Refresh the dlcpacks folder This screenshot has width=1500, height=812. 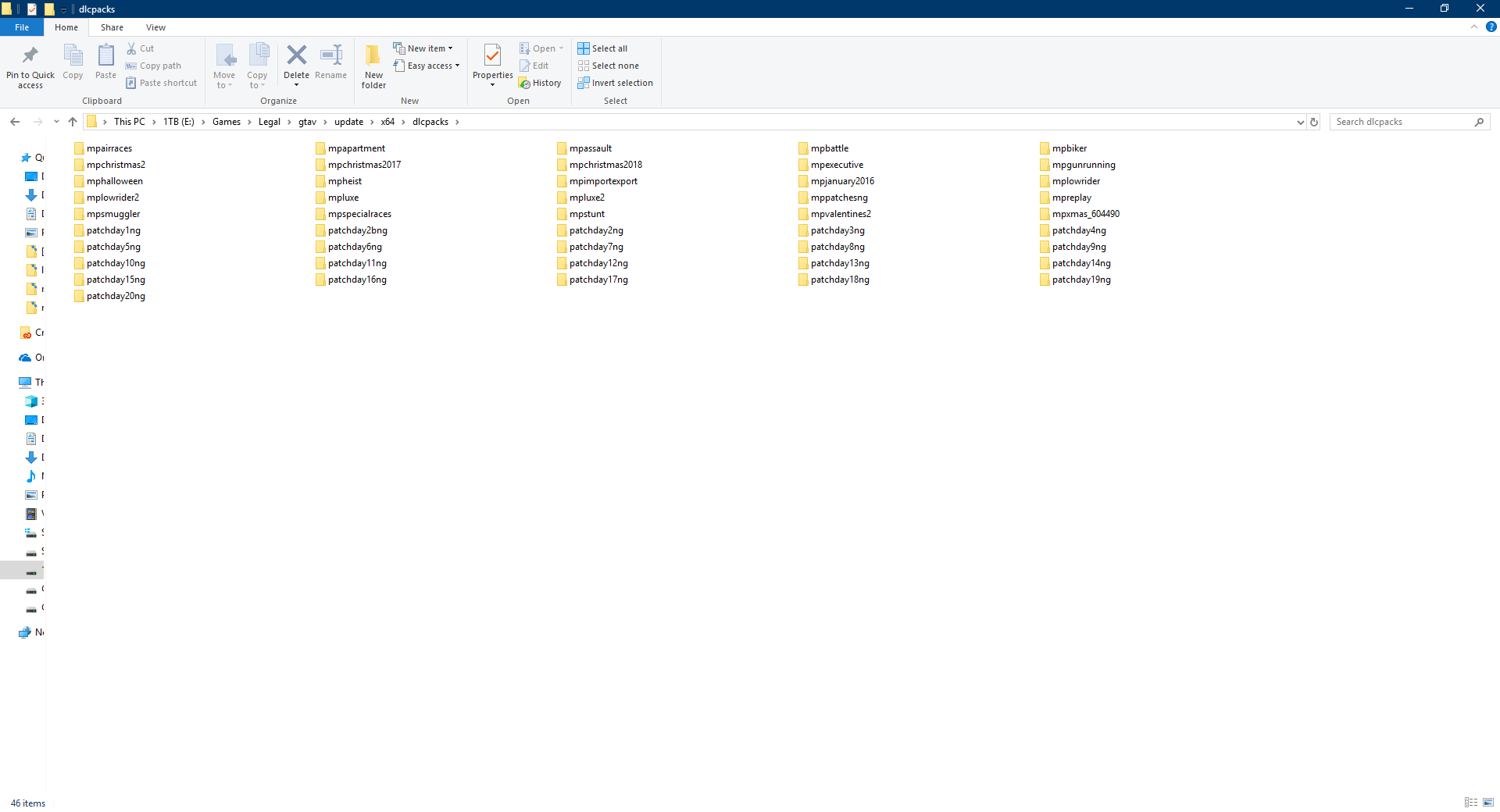pyautogui.click(x=1314, y=122)
